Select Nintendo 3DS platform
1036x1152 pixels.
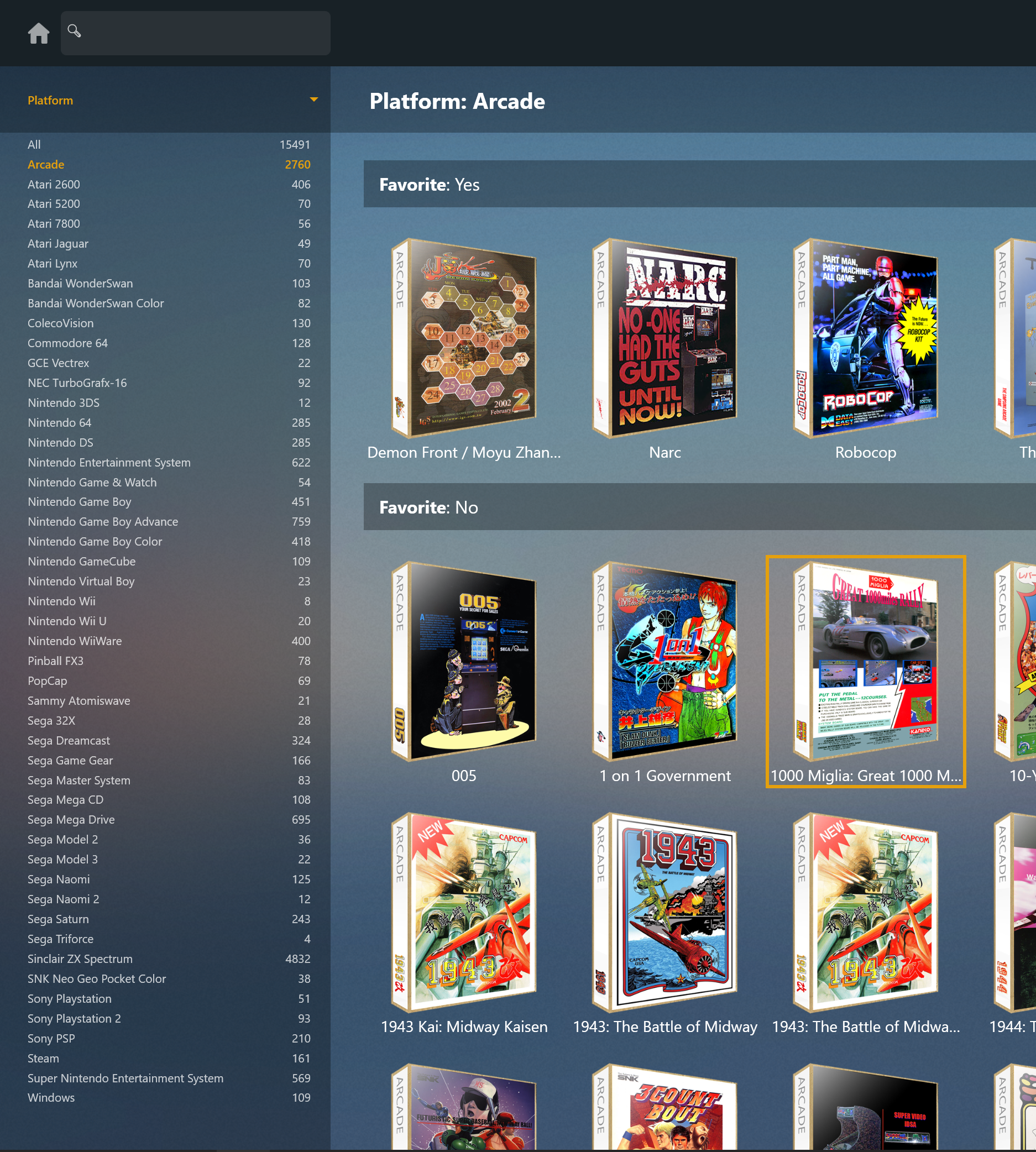[x=169, y=403]
